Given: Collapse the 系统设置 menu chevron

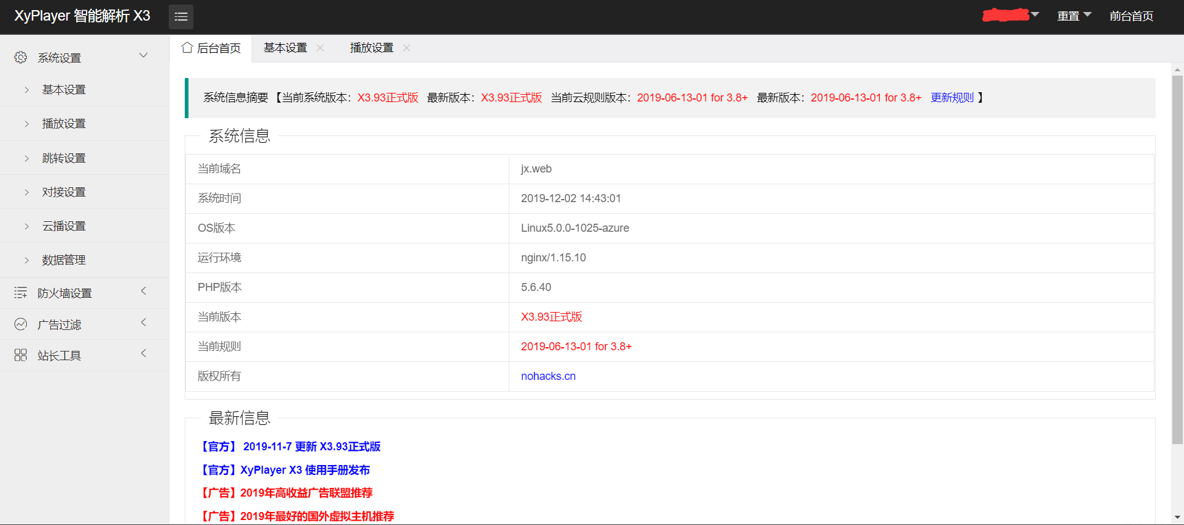Looking at the screenshot, I should [143, 56].
